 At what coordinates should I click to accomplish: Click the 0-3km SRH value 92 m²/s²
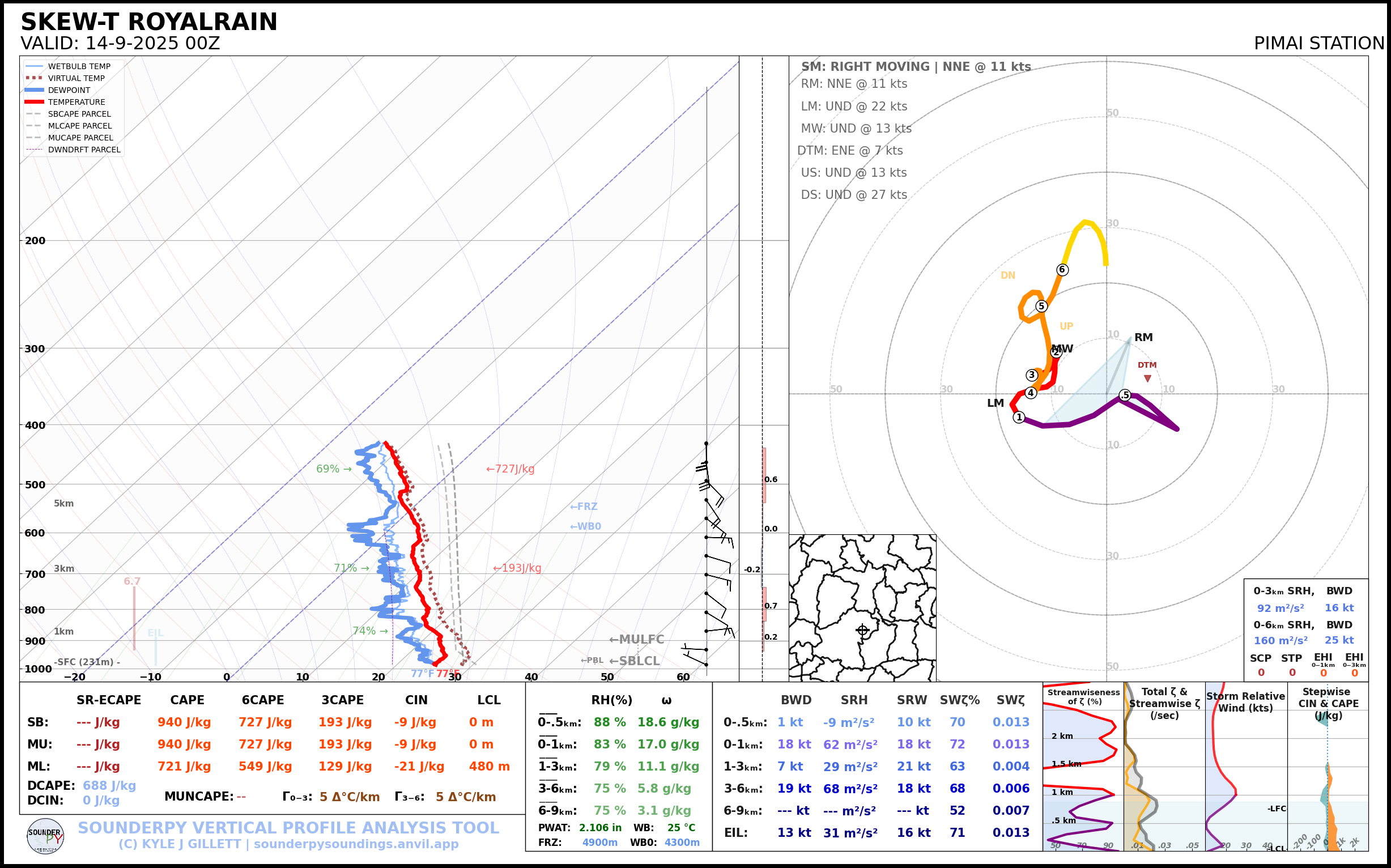1280,608
